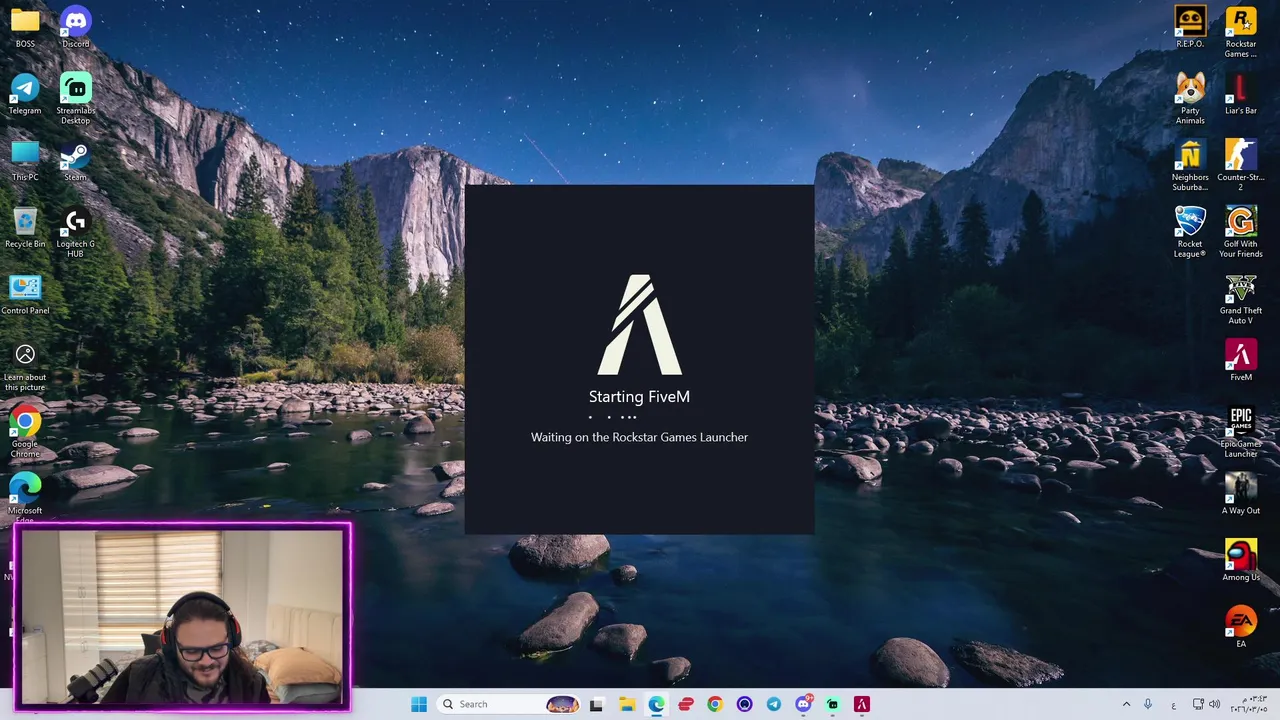Open the clock and date flyout

1249,704
